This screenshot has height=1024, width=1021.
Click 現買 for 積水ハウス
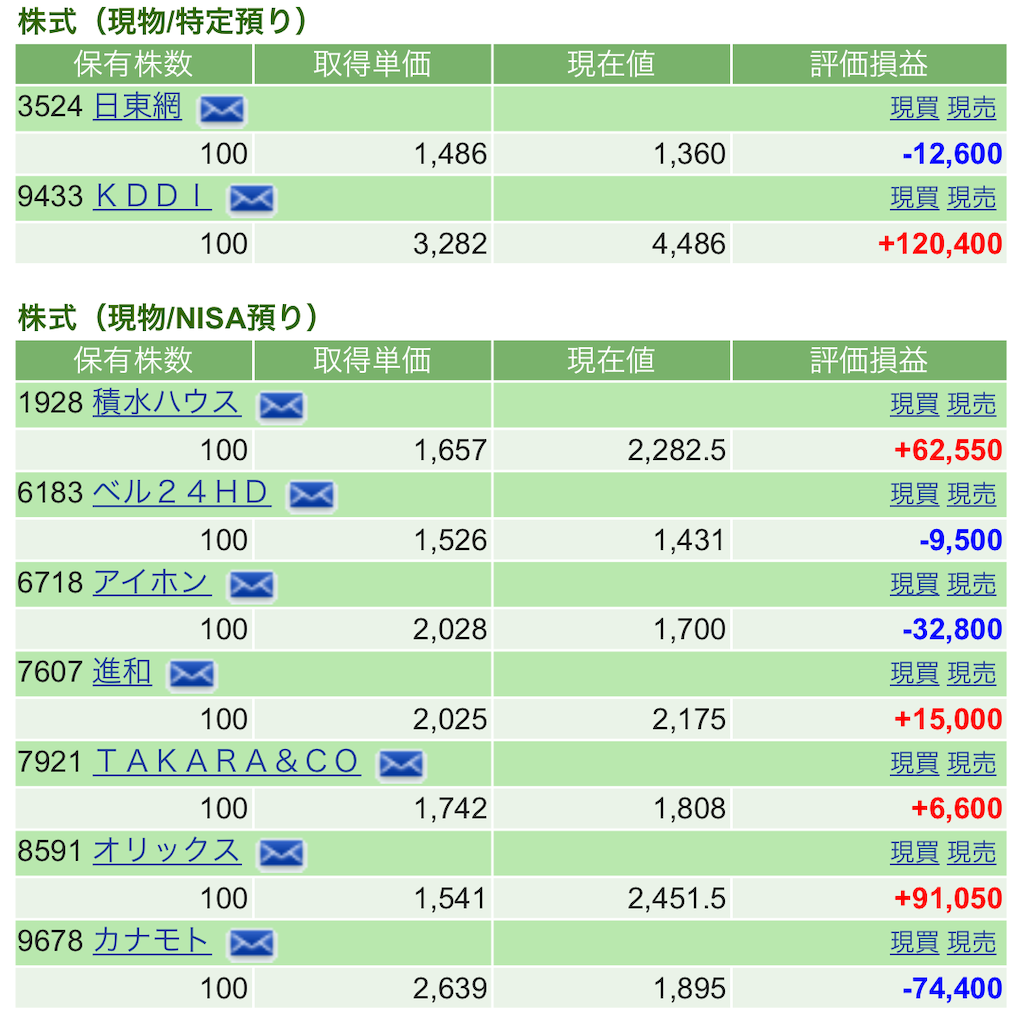tap(914, 405)
